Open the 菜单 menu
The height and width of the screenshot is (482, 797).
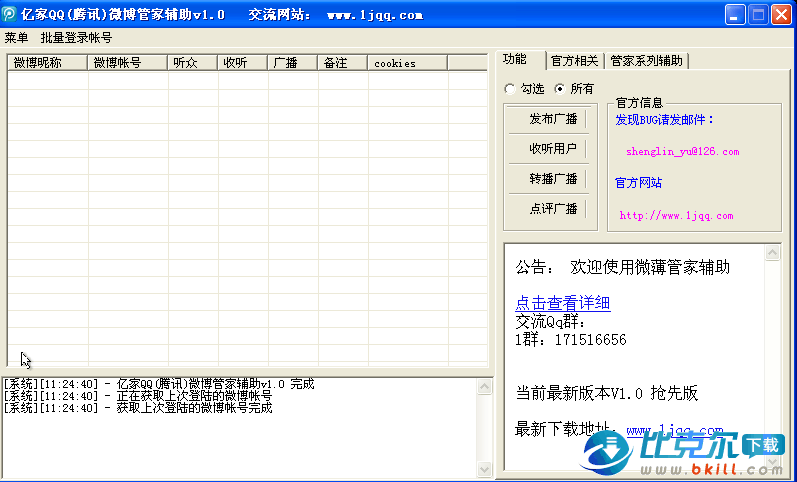point(17,38)
